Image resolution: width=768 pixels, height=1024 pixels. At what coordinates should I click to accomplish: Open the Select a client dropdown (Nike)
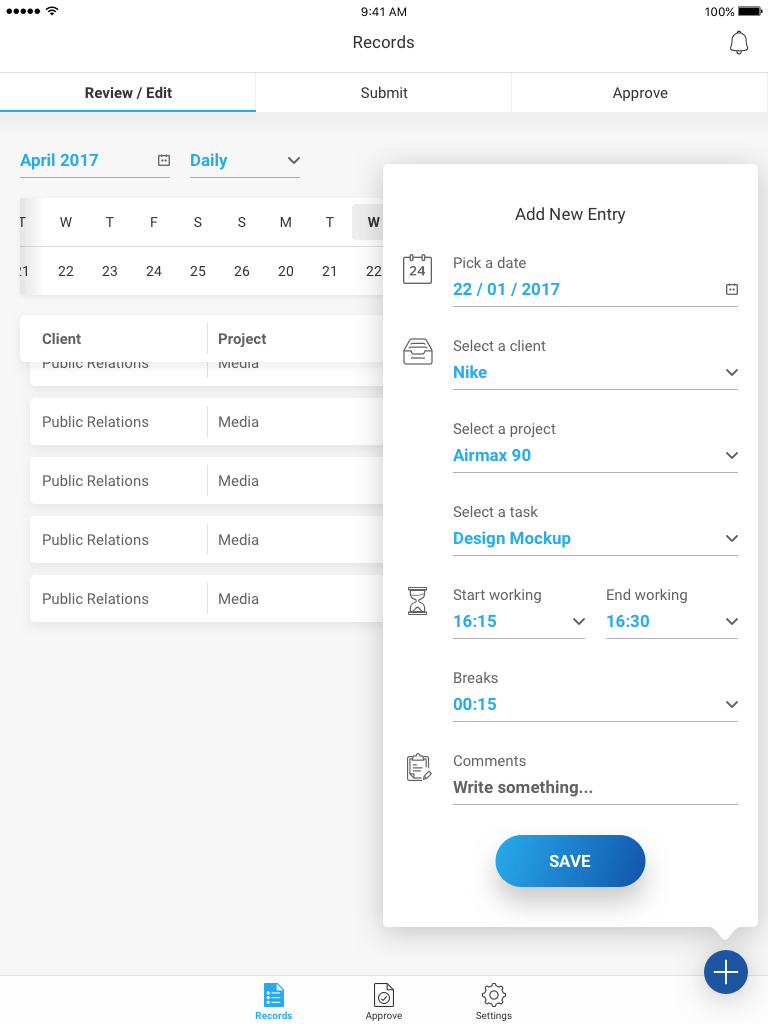point(595,372)
